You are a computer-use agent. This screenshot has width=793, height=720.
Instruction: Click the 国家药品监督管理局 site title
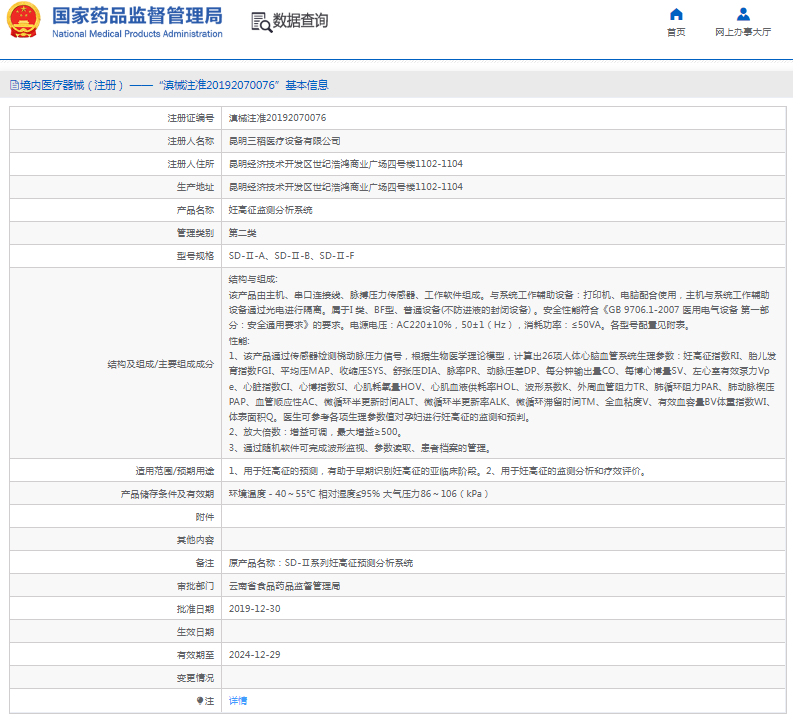pos(137,16)
